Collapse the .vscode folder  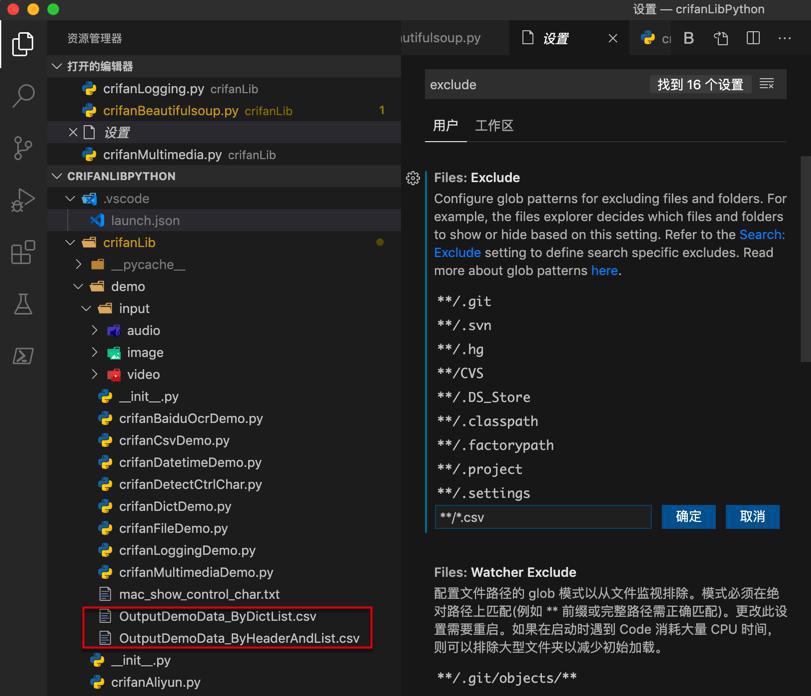224,199
